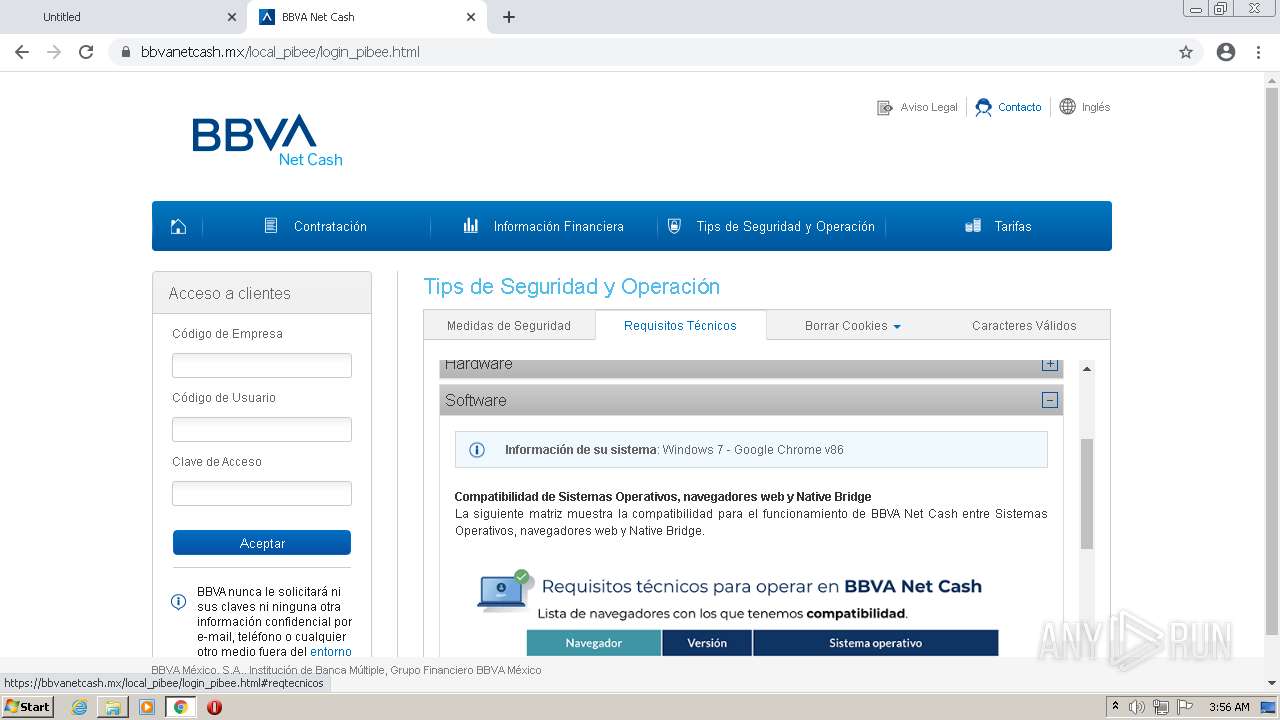This screenshot has width=1280, height=720.
Task: Click the BBVA Net Cash logo
Action: tap(267, 140)
